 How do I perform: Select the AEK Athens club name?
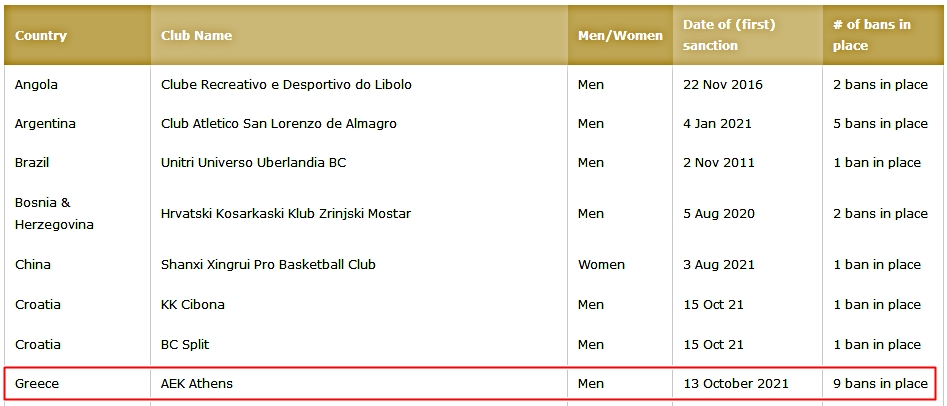(x=197, y=383)
